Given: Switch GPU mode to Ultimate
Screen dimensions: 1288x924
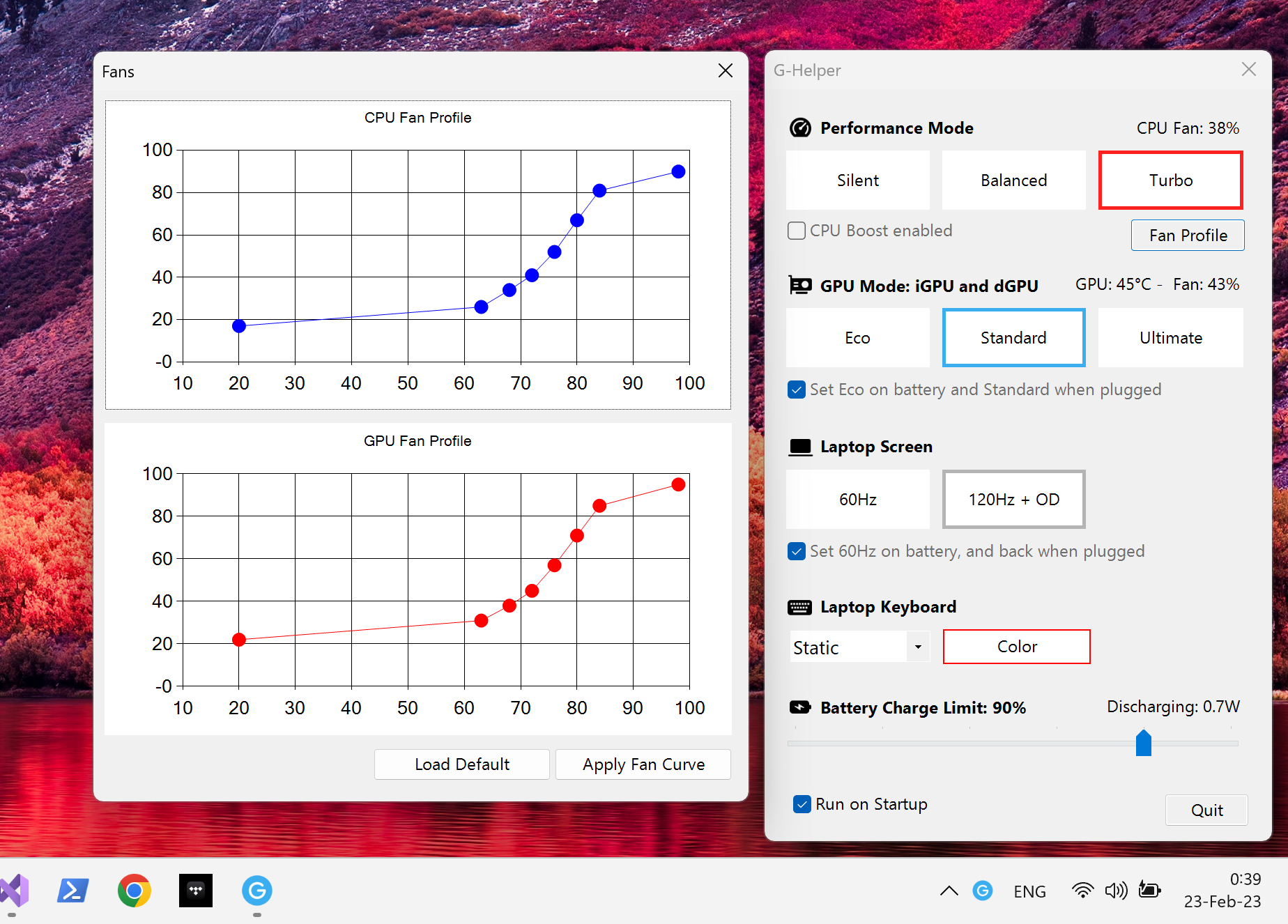Looking at the screenshot, I should tap(1170, 338).
